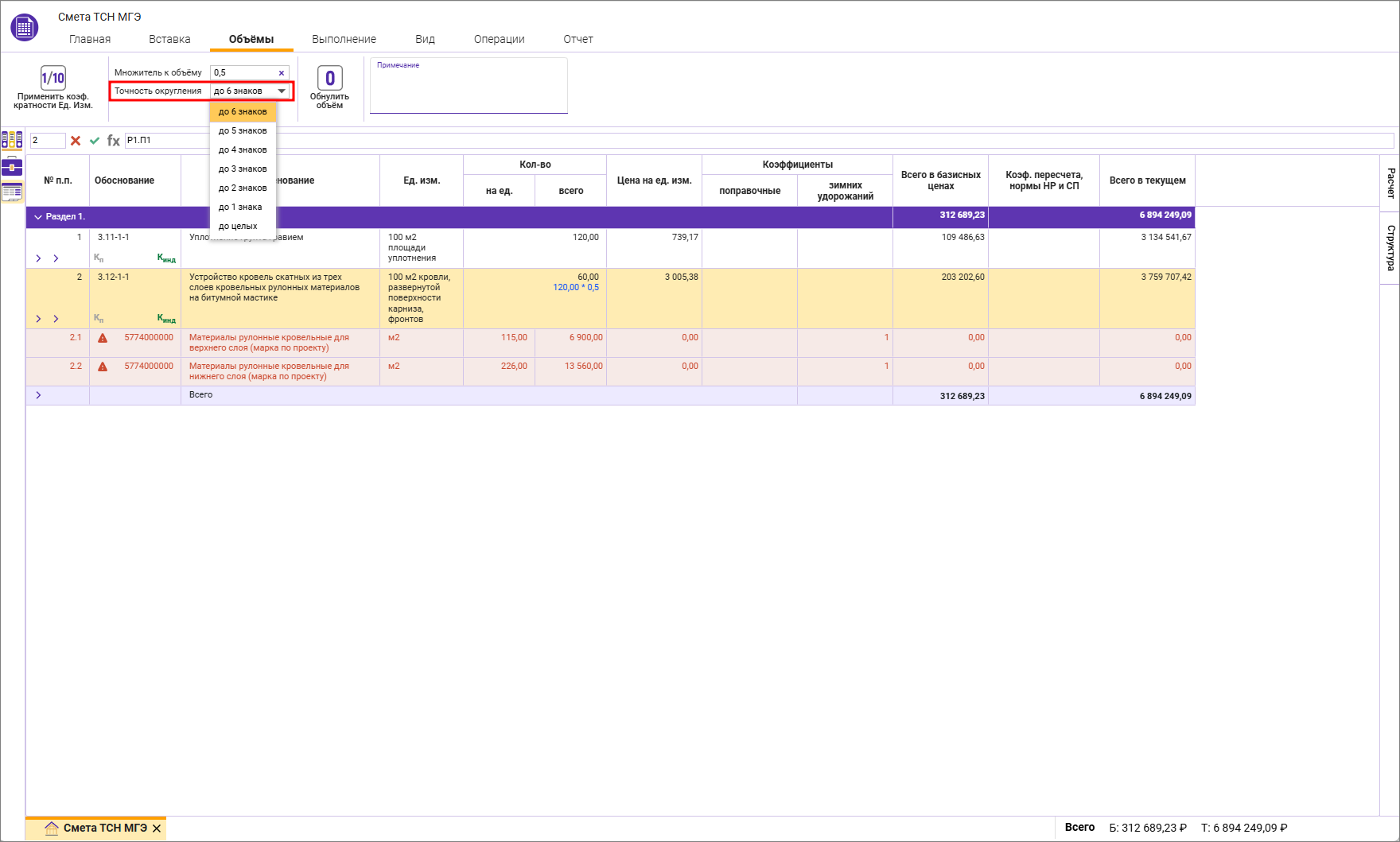
Task: Click the red X cancel formula icon
Action: tap(76, 141)
